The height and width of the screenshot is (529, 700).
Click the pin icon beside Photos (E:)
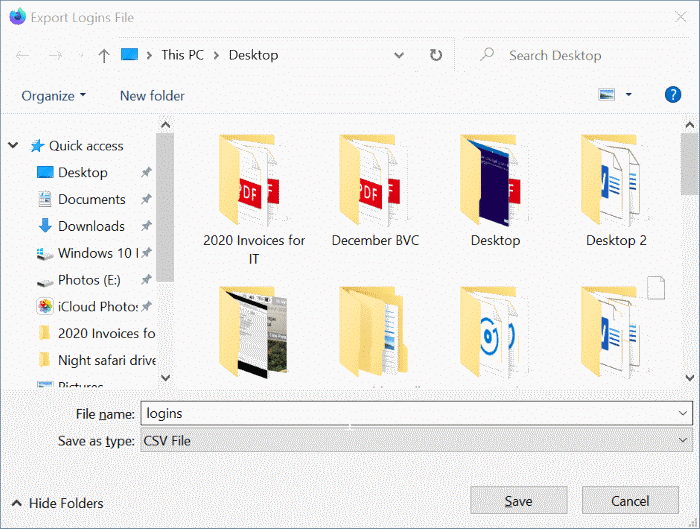click(146, 280)
